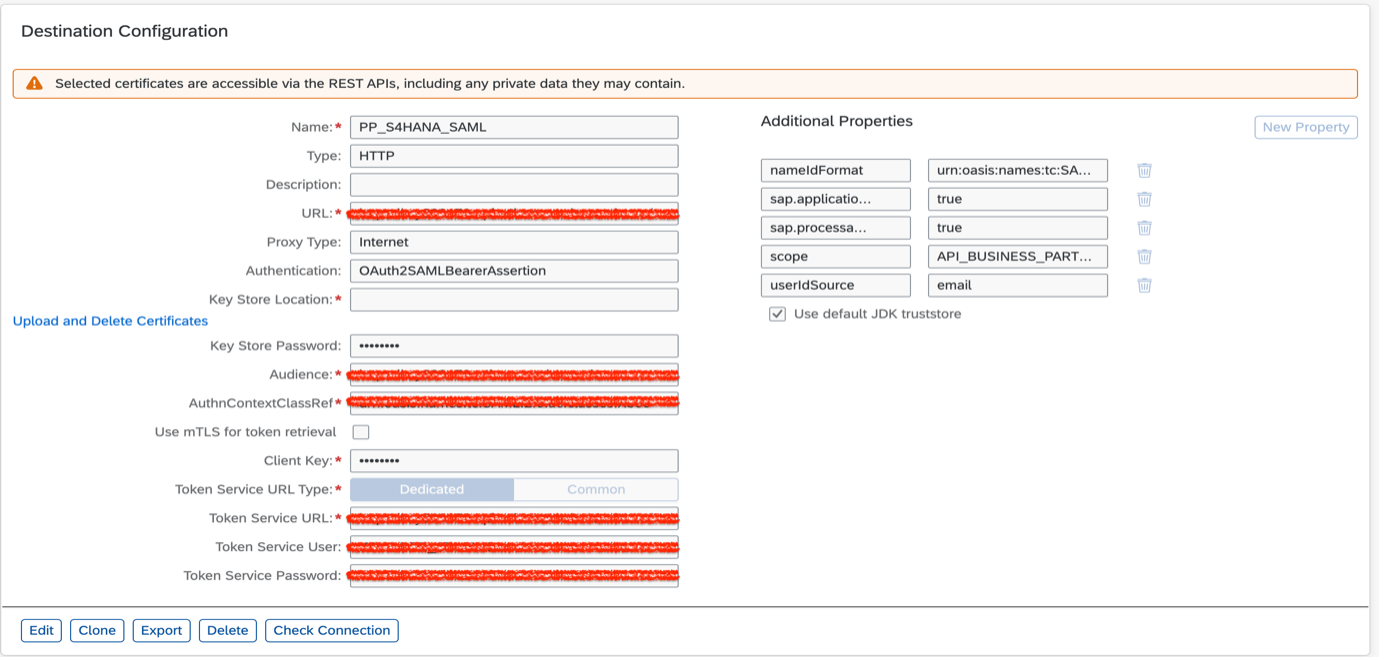Uncheck Use default JDK truststore
This screenshot has width=1384, height=660.
tap(777, 313)
